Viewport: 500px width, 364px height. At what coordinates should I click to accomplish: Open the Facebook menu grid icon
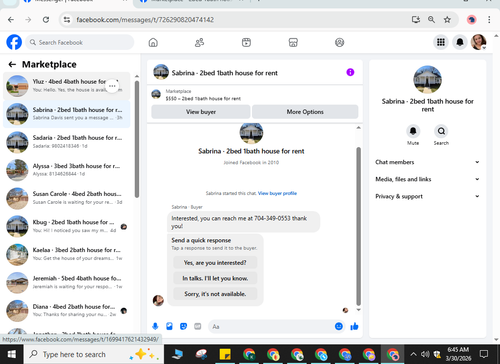[441, 42]
